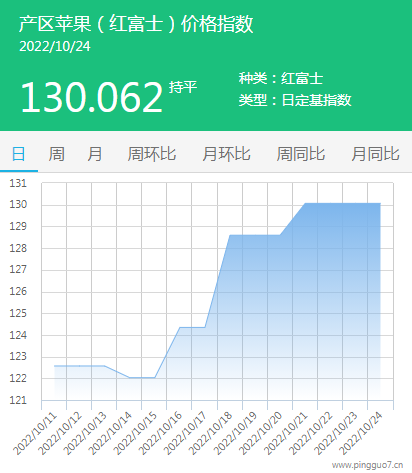Viewport: 412px width, 473px height.
Task: Click the 种类：红富士 label
Action: (x=281, y=79)
